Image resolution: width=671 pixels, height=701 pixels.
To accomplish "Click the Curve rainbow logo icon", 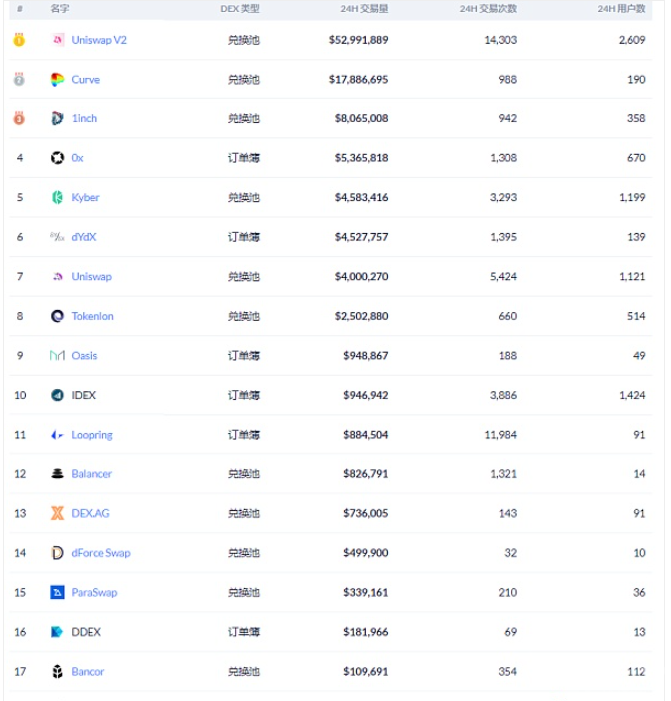I will [57, 80].
